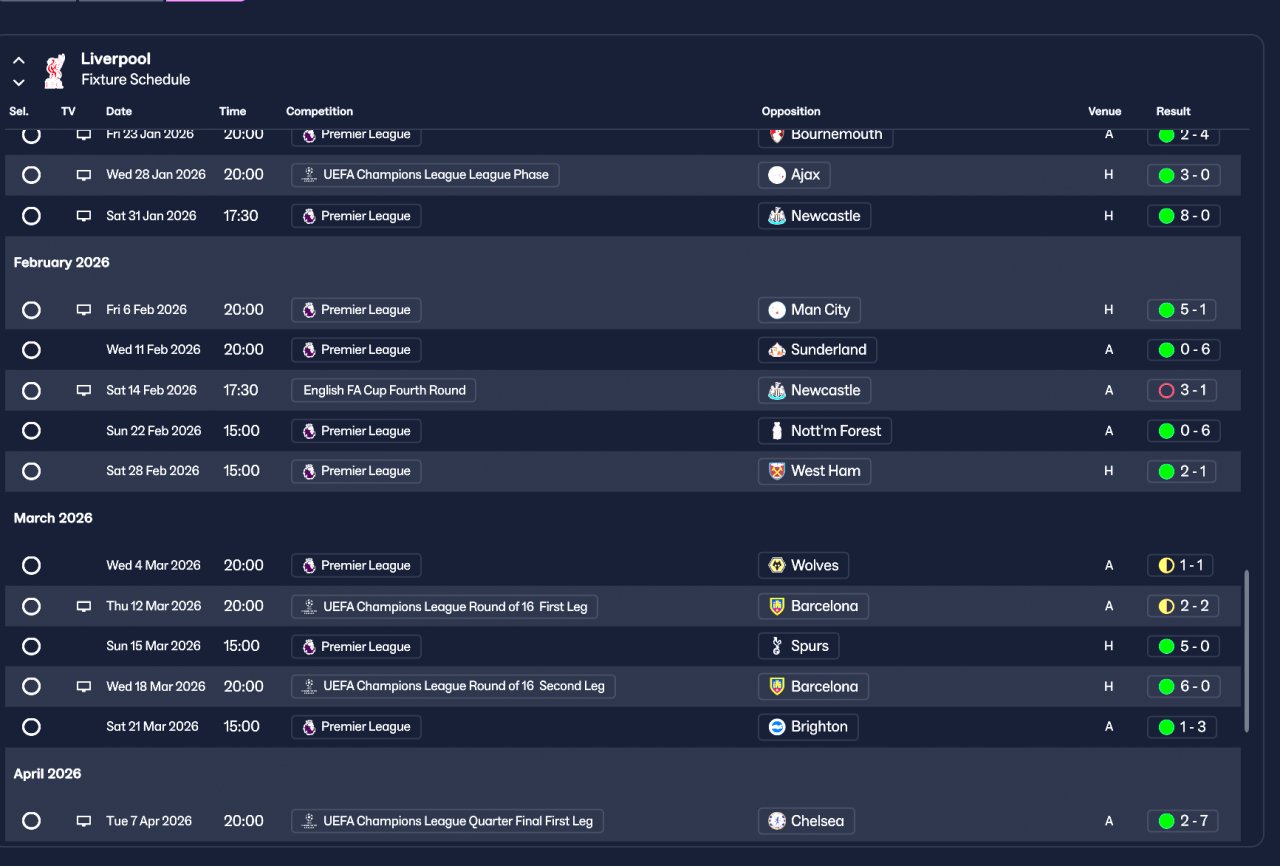The width and height of the screenshot is (1280, 866).
Task: Click the down chevron beside the Liverpool crest
Action: (x=19, y=82)
